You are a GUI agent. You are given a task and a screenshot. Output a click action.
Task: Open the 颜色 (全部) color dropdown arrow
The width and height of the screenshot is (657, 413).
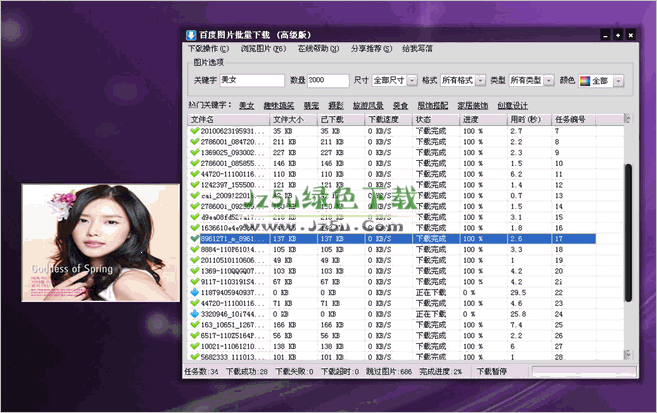(619, 81)
